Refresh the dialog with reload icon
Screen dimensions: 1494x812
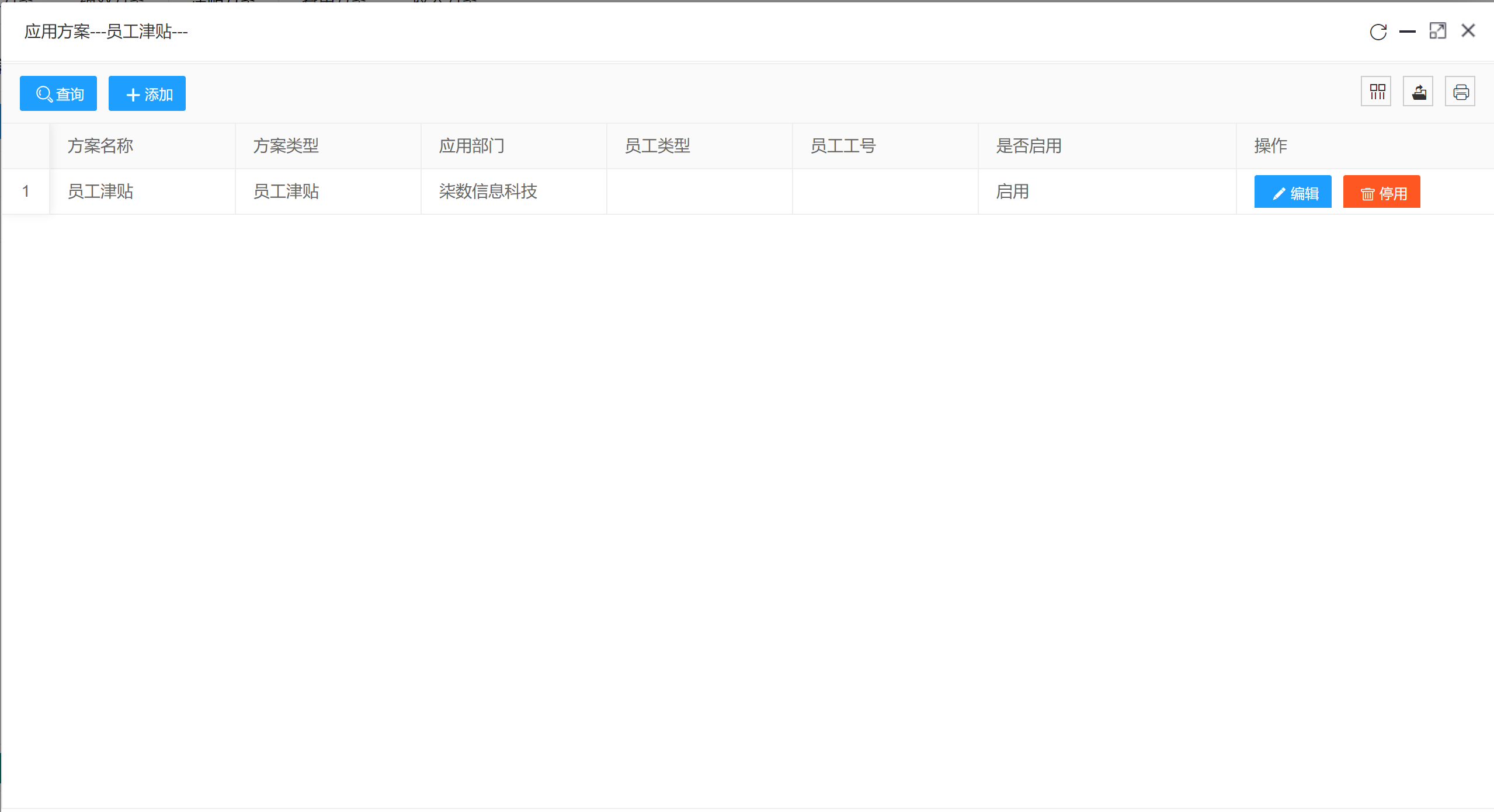(1378, 32)
